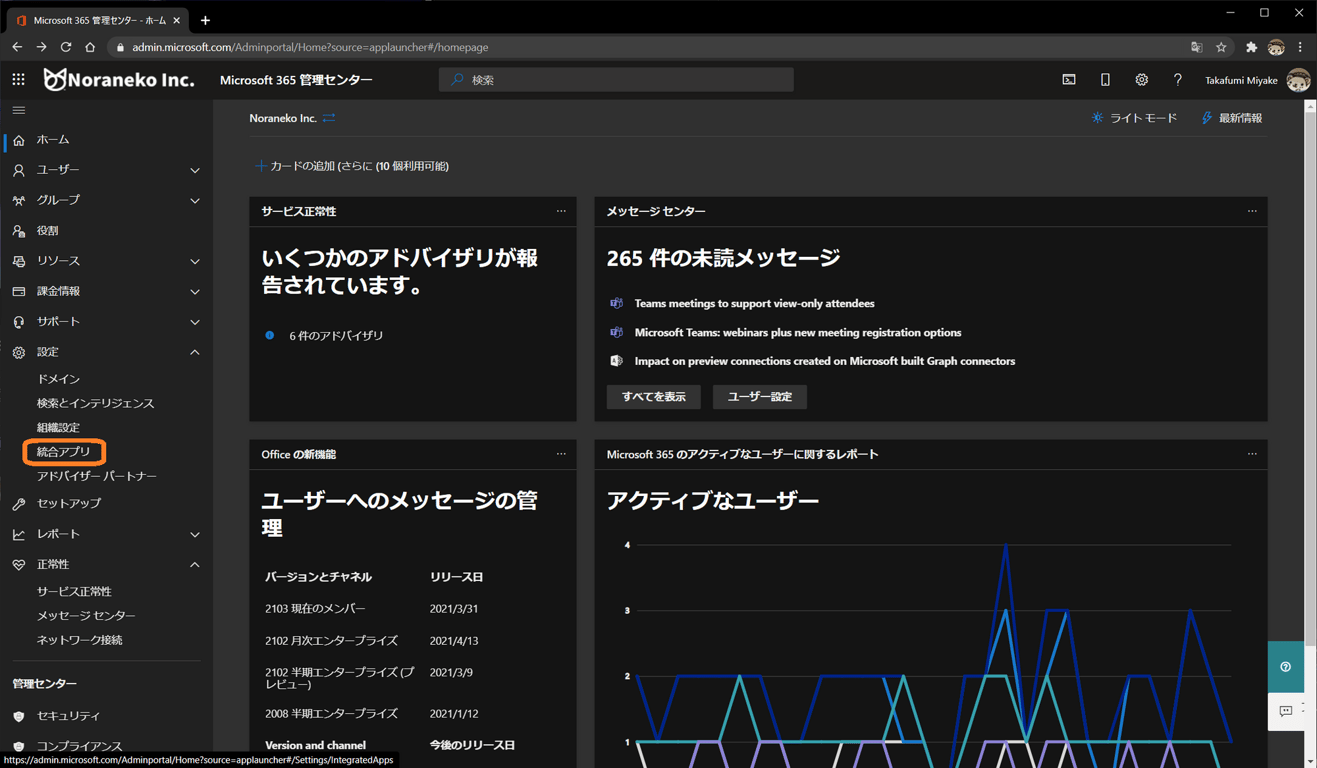Open ドメイン under settings
1317x768 pixels.
58,379
